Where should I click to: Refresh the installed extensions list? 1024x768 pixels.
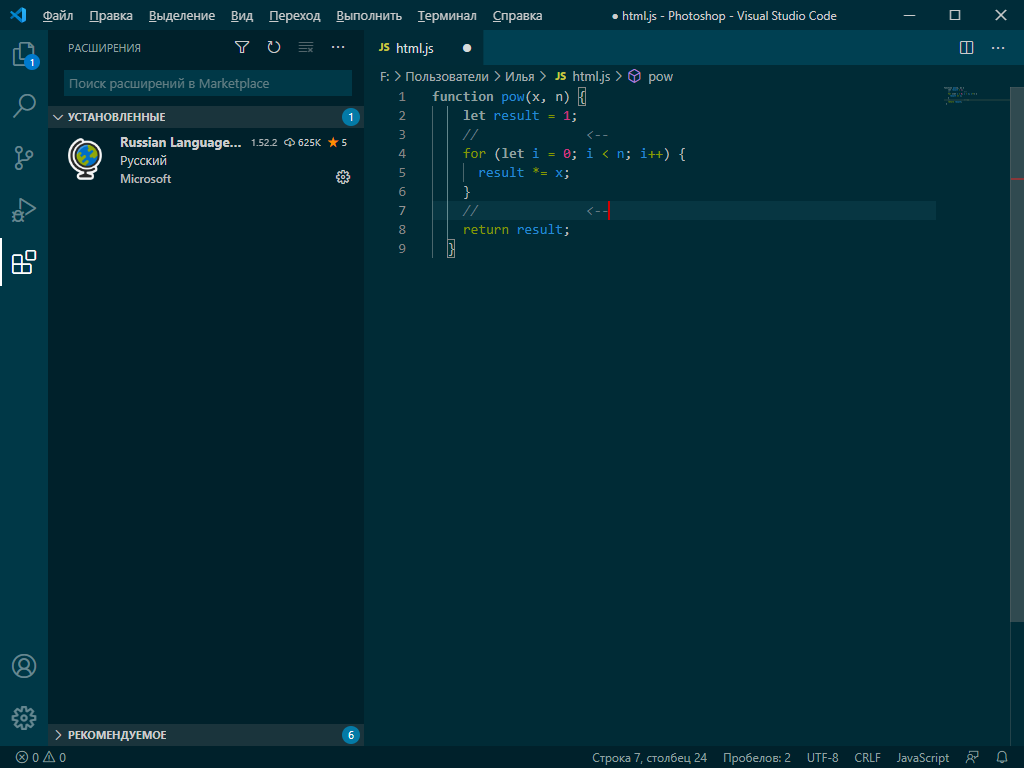[x=272, y=47]
